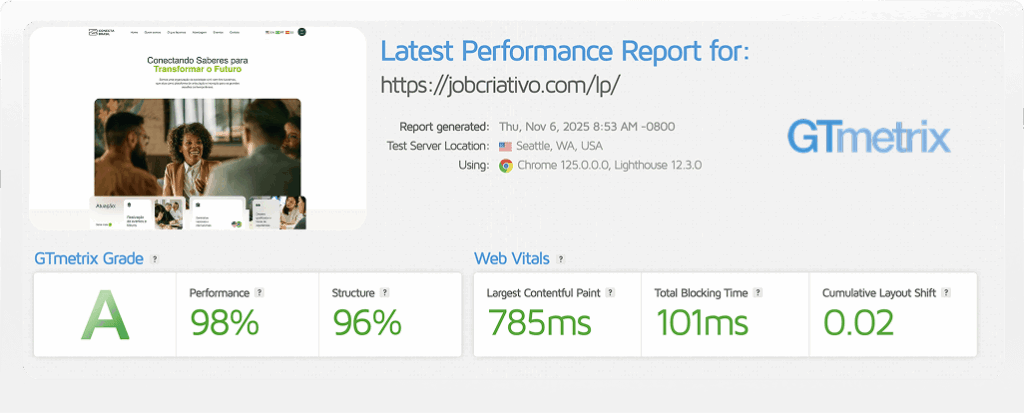Select the report date 'Thu, Nov 6, 2025 8:53 AM -0800'
Viewport: 1024px width, 413px height.
pos(587,127)
